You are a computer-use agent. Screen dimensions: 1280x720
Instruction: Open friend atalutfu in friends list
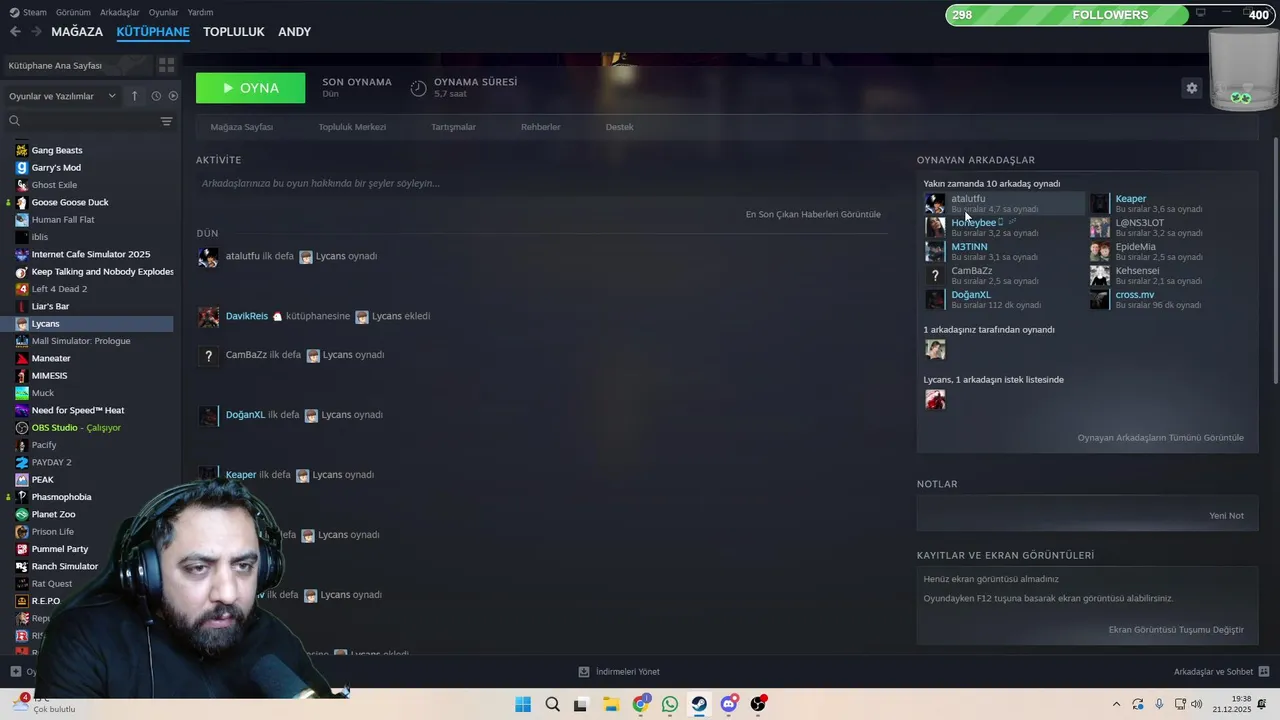coord(1004,204)
